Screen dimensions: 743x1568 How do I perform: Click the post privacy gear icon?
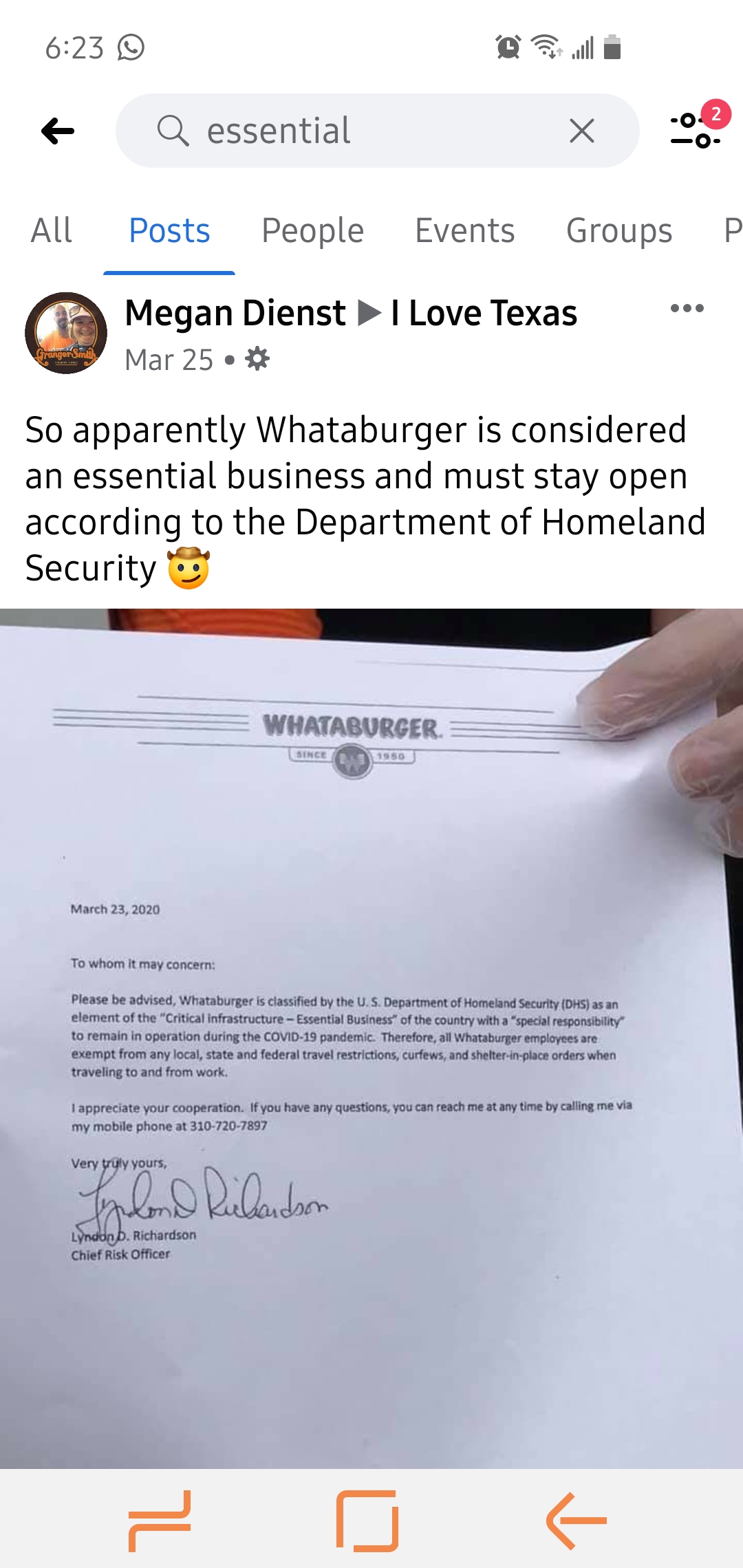click(257, 359)
